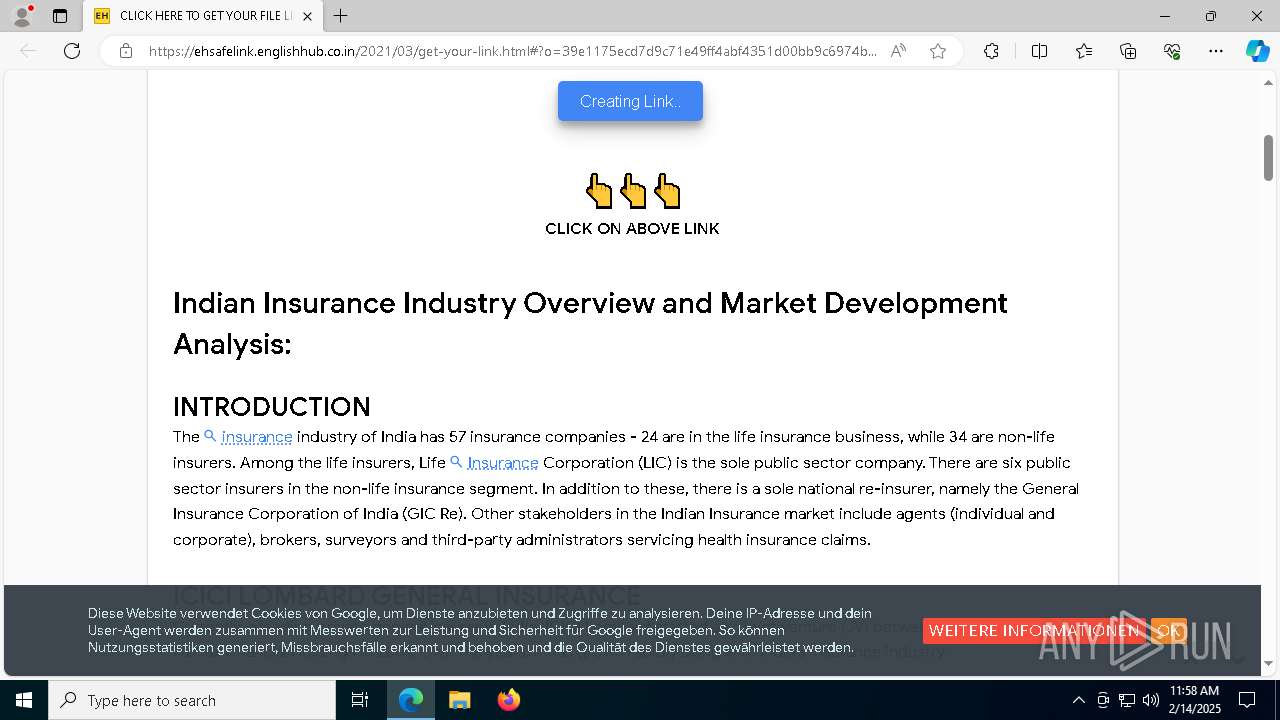The height and width of the screenshot is (720, 1280).
Task: Add this page to favorites star
Action: (x=938, y=51)
